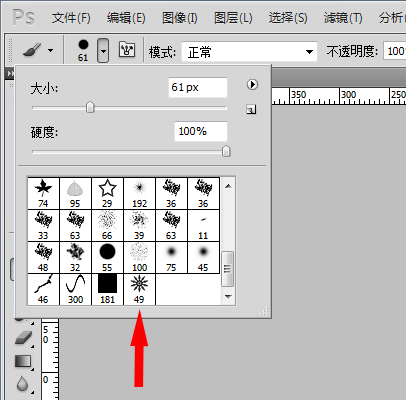Select the grass brush 33

pos(43,225)
